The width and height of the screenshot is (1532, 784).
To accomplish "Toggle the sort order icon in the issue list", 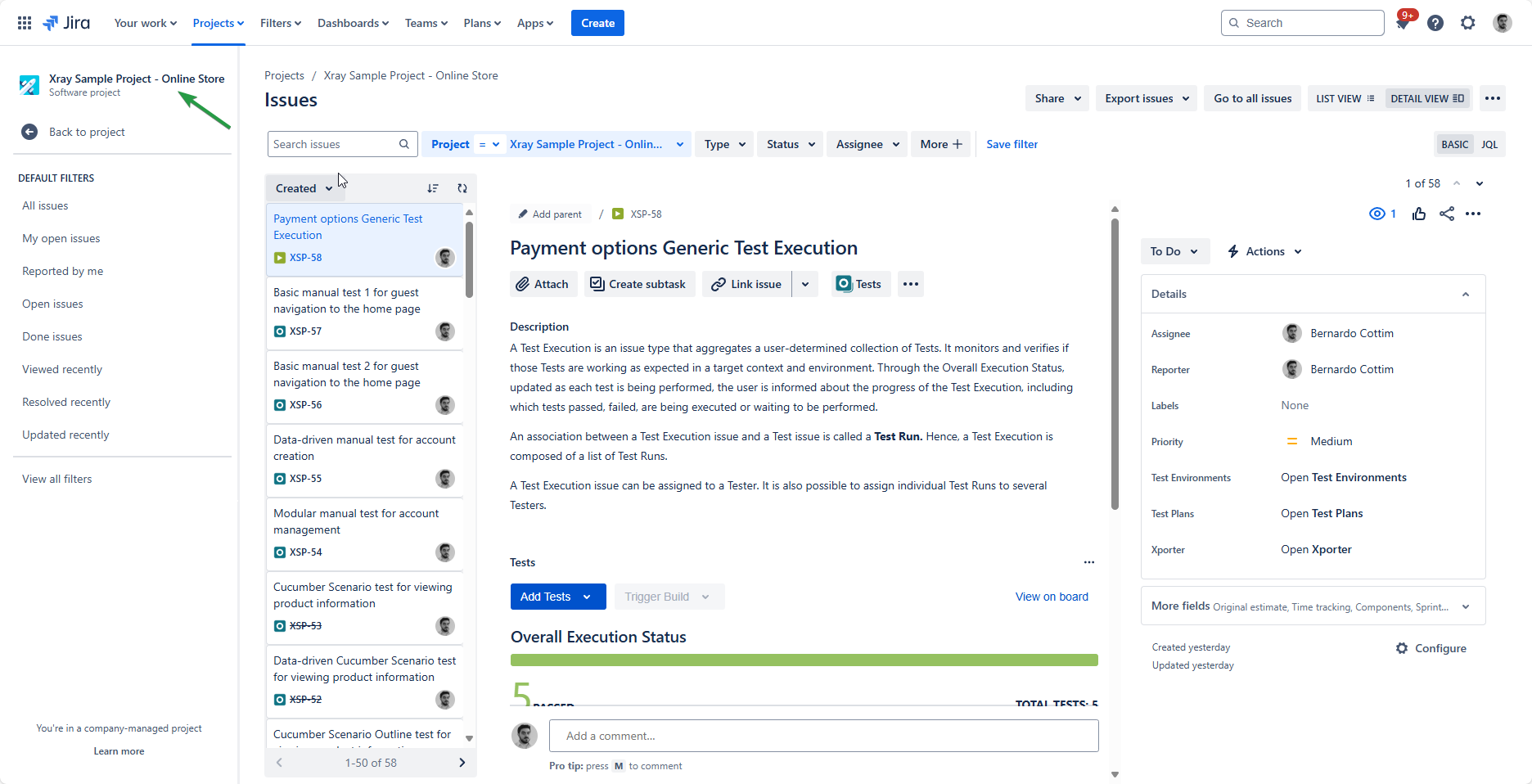I will [433, 188].
